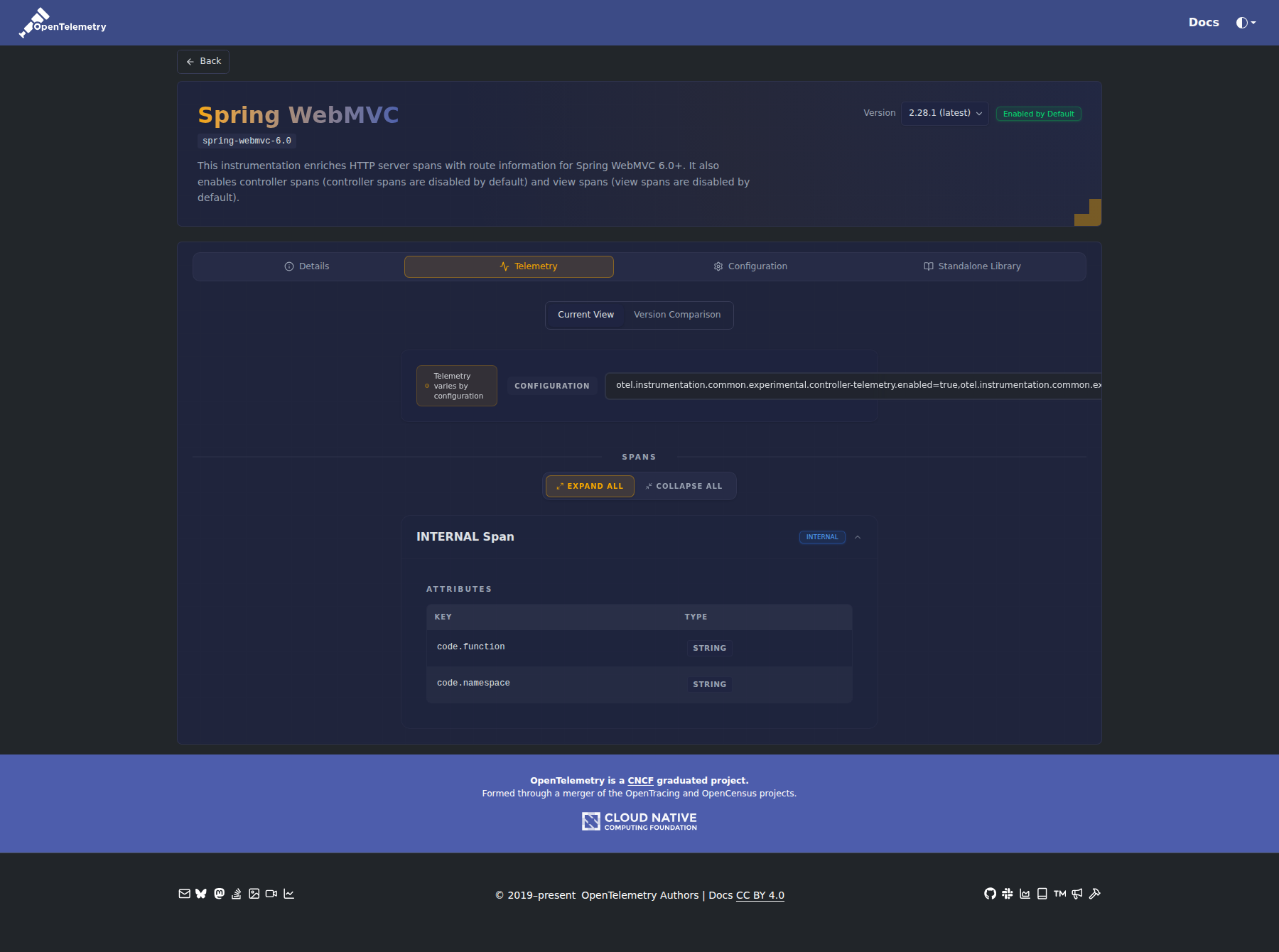Click the code.namespace attribute key

point(473,683)
